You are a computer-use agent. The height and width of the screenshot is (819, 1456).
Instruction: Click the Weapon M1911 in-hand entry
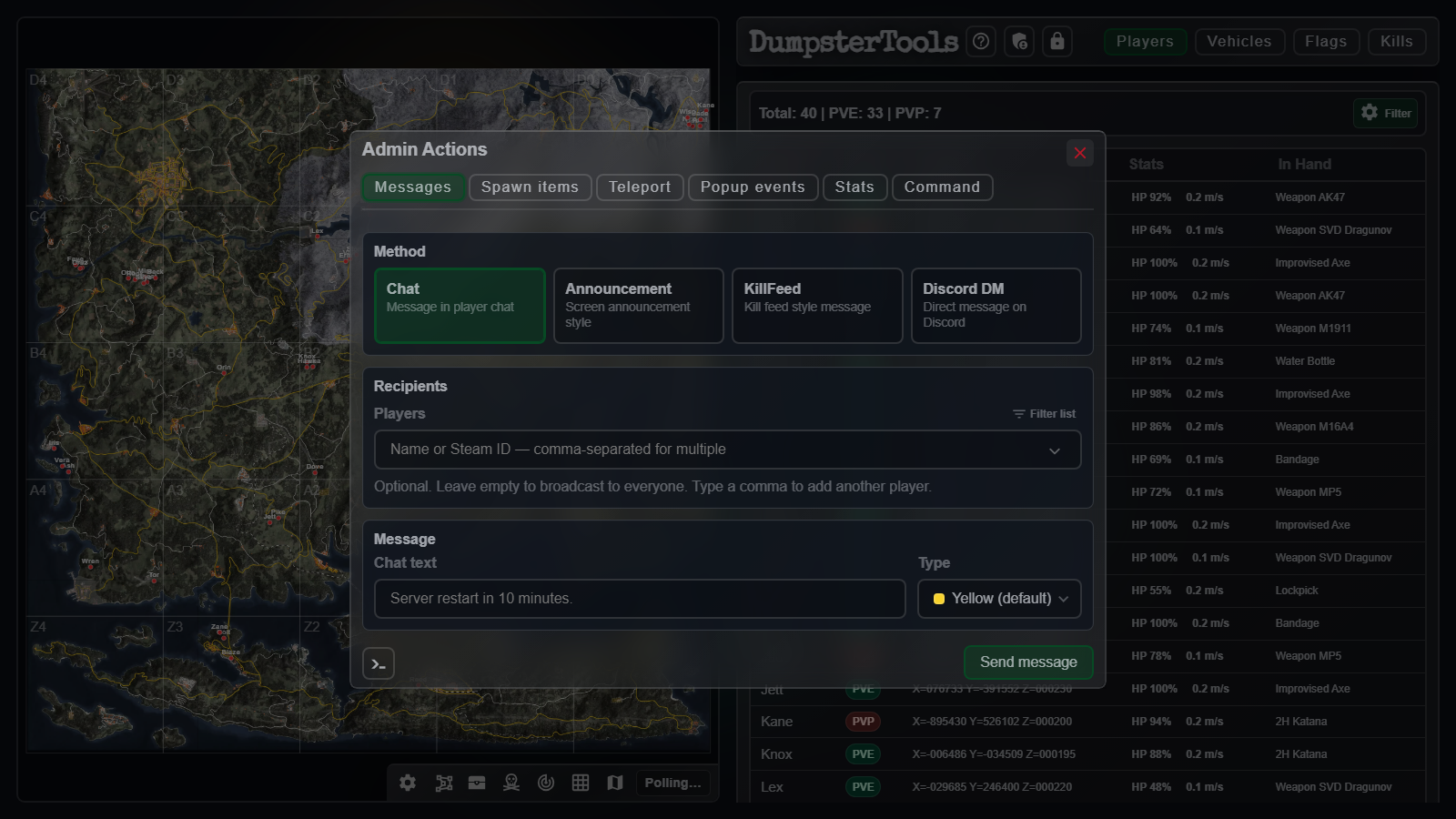[1312, 329]
